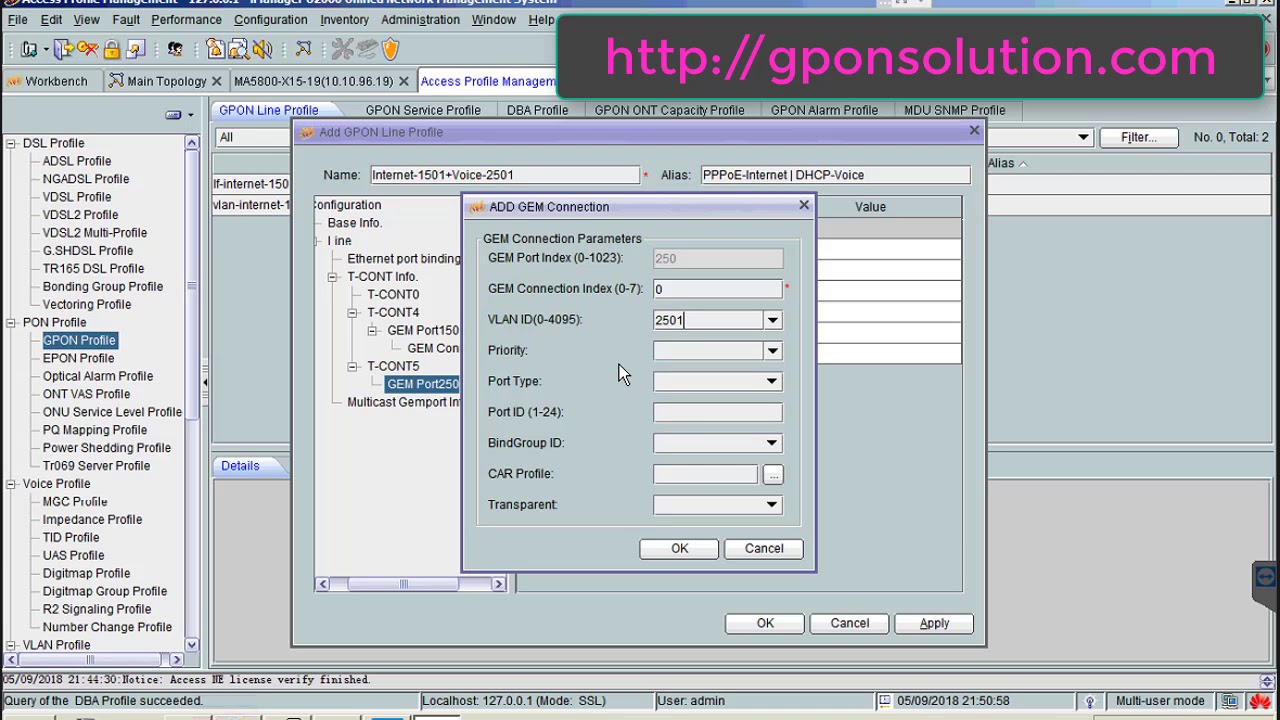This screenshot has height=720, width=1280.
Task: Click the left tree vertical scrollbar
Action: point(192,394)
